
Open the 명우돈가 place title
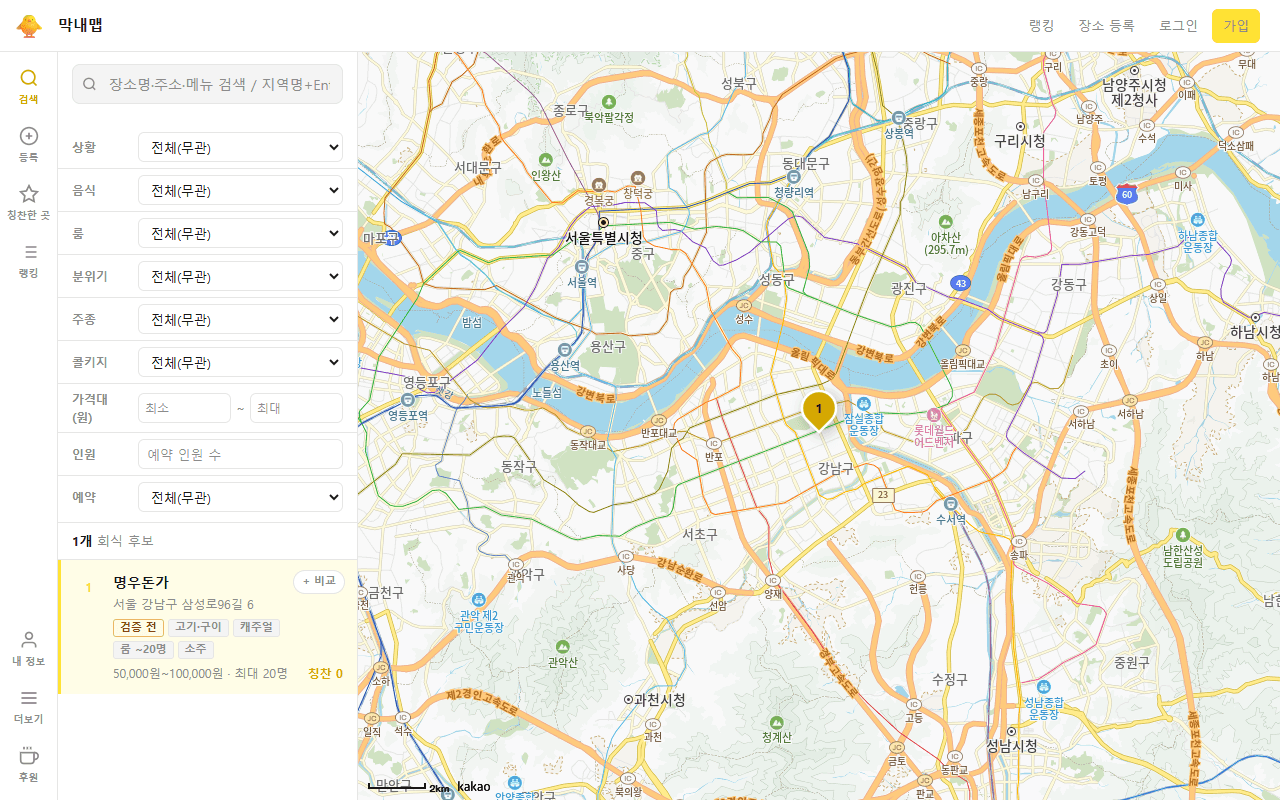click(141, 582)
